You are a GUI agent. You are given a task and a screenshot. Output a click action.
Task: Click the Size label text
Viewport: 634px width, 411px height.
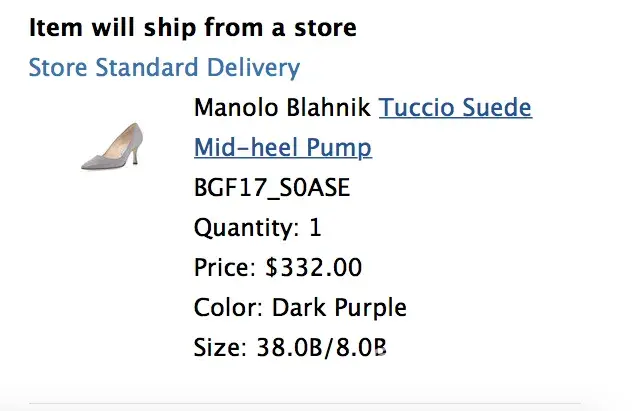219,348
